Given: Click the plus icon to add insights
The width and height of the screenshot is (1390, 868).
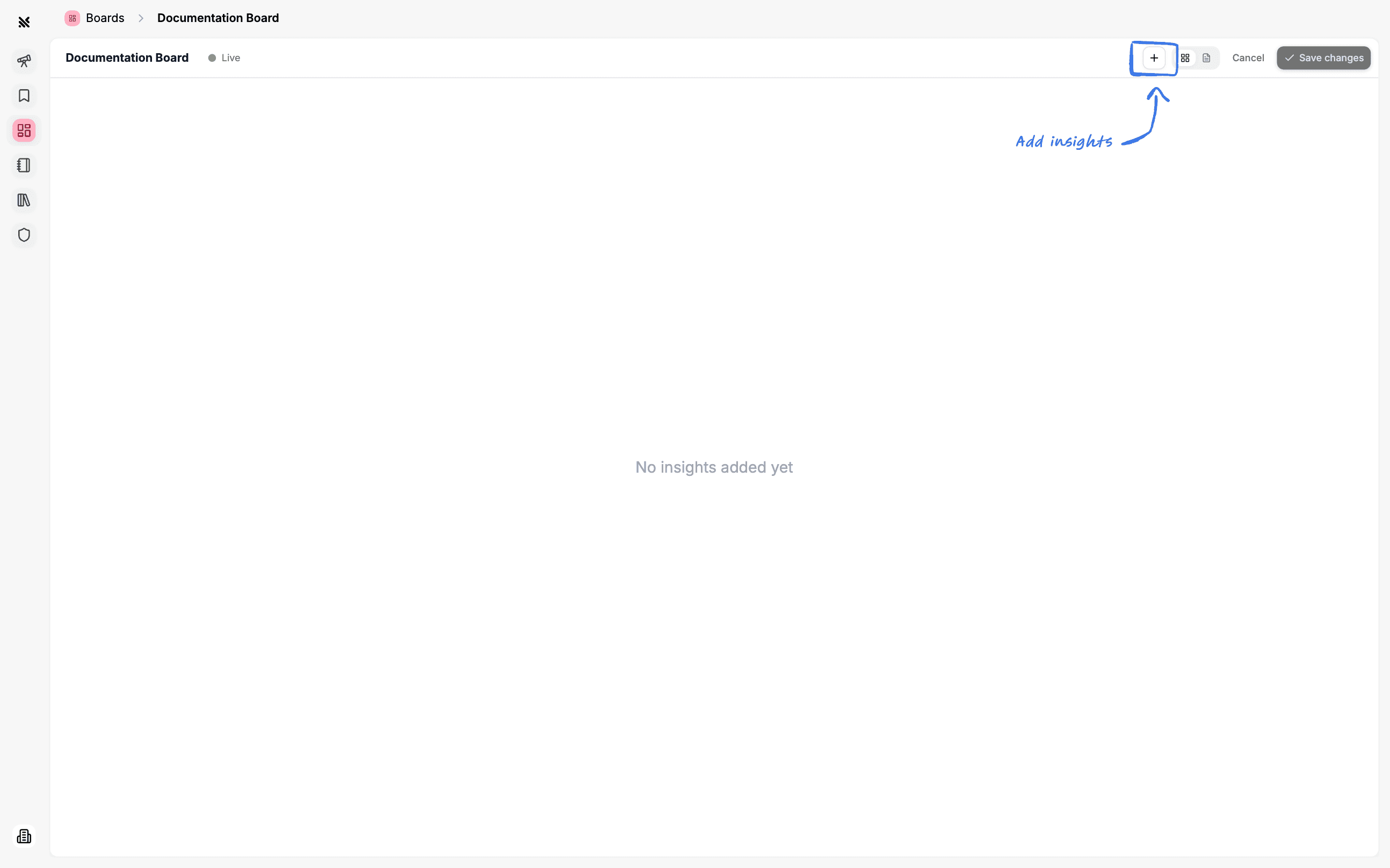Looking at the screenshot, I should coord(1154,57).
